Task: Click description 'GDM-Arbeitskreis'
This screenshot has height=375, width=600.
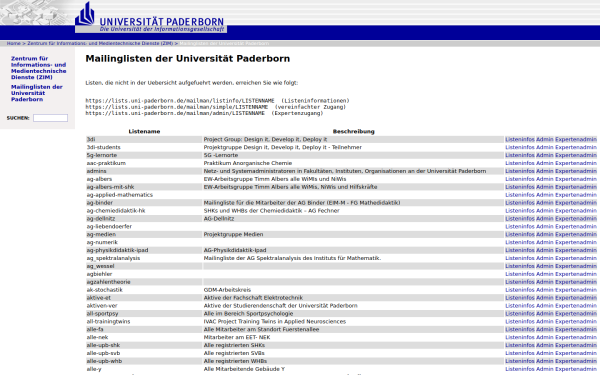Action: coord(227,290)
